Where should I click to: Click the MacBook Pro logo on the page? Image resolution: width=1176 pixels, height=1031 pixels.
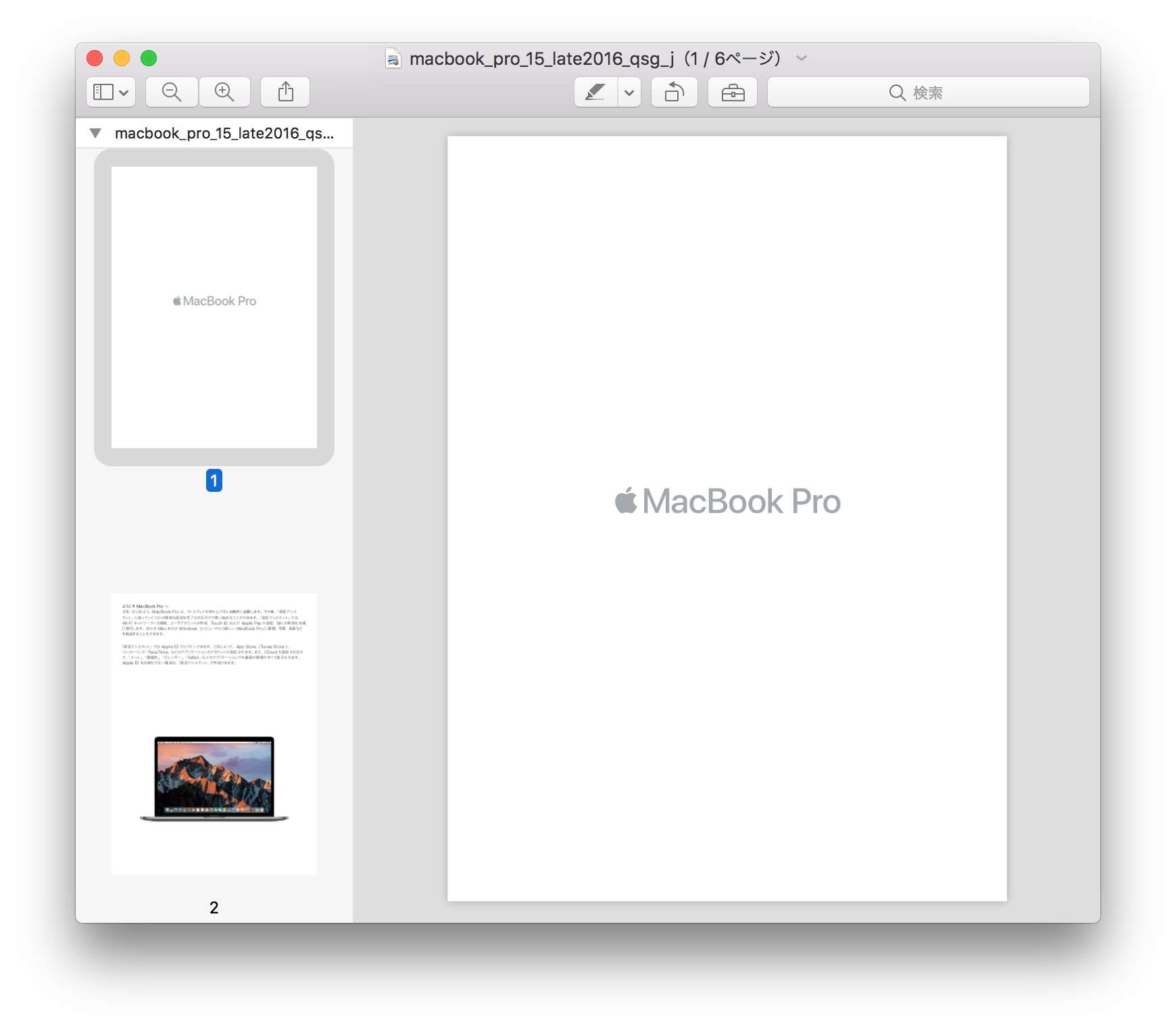tap(728, 501)
